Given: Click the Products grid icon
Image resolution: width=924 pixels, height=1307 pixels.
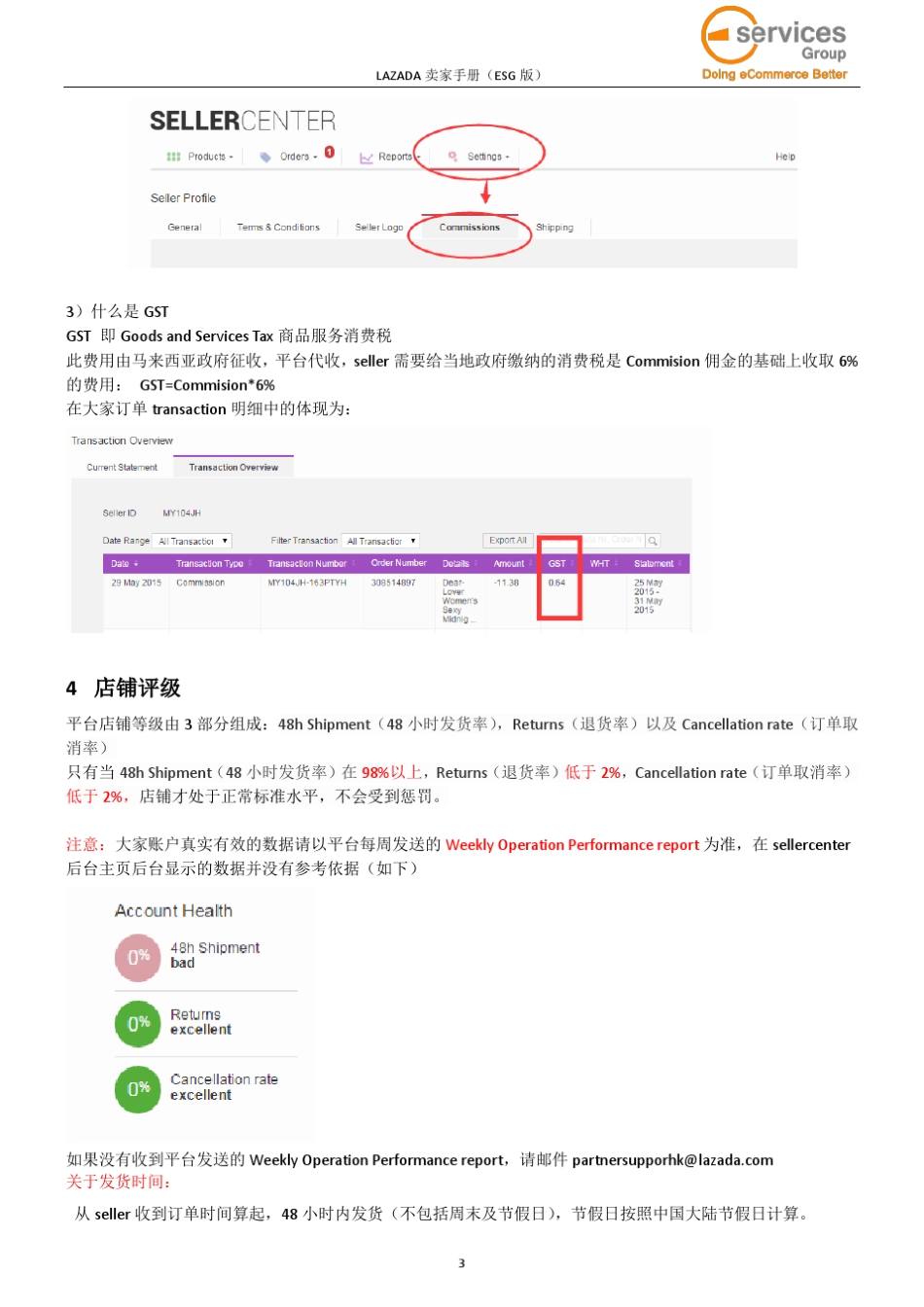Looking at the screenshot, I should click(173, 157).
